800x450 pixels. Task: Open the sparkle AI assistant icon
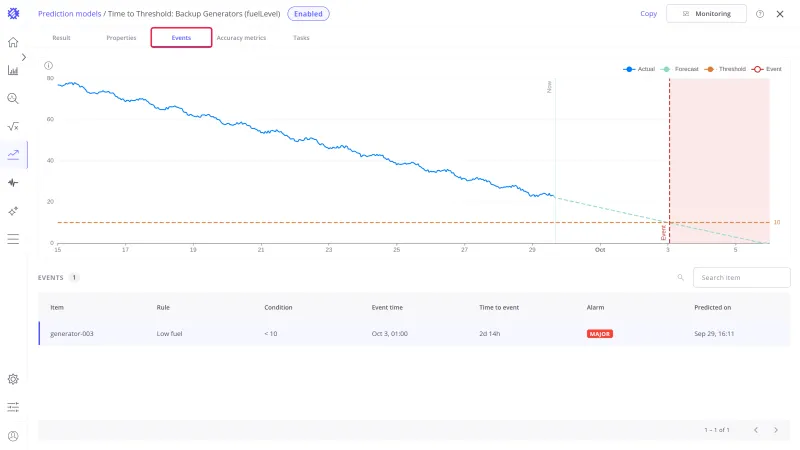13,211
